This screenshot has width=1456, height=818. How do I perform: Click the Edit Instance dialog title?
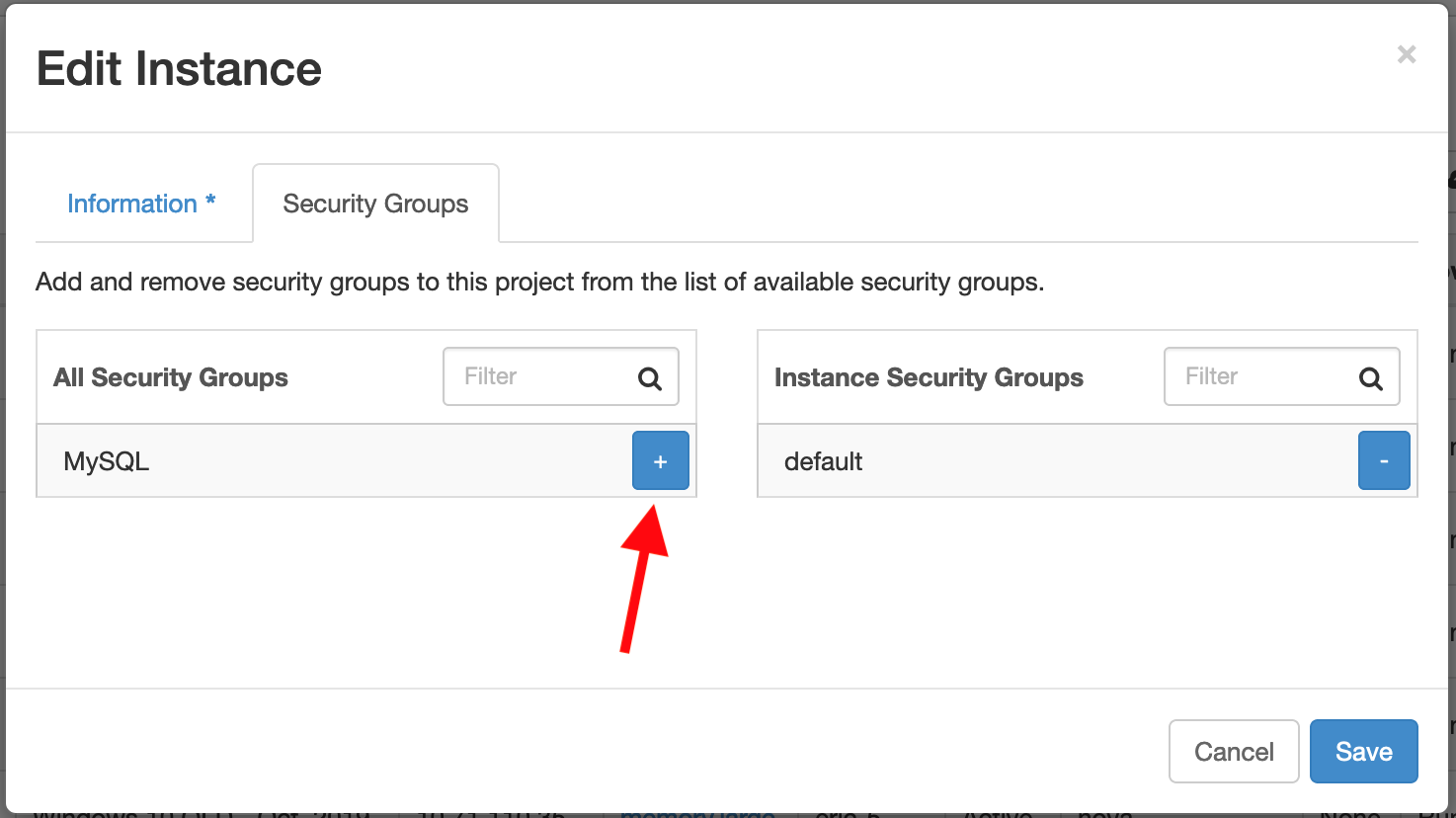(179, 69)
